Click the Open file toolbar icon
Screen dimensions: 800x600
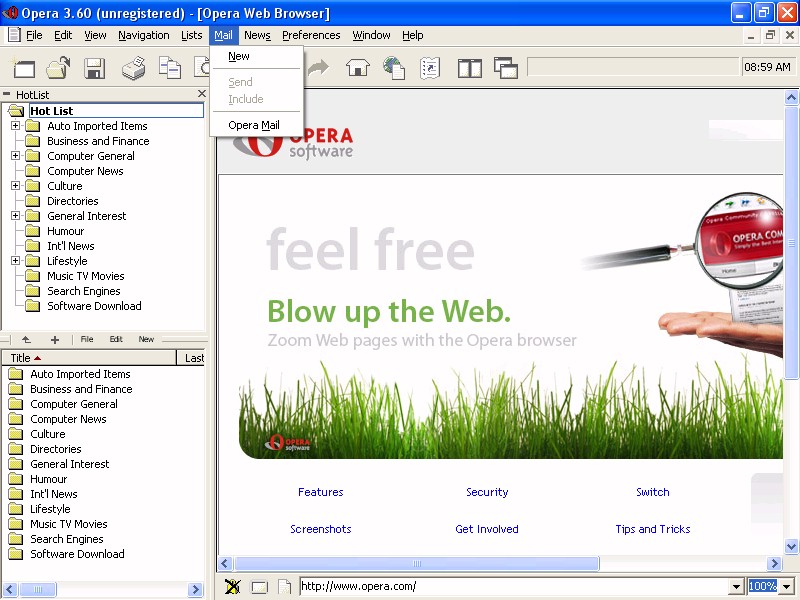(x=58, y=68)
